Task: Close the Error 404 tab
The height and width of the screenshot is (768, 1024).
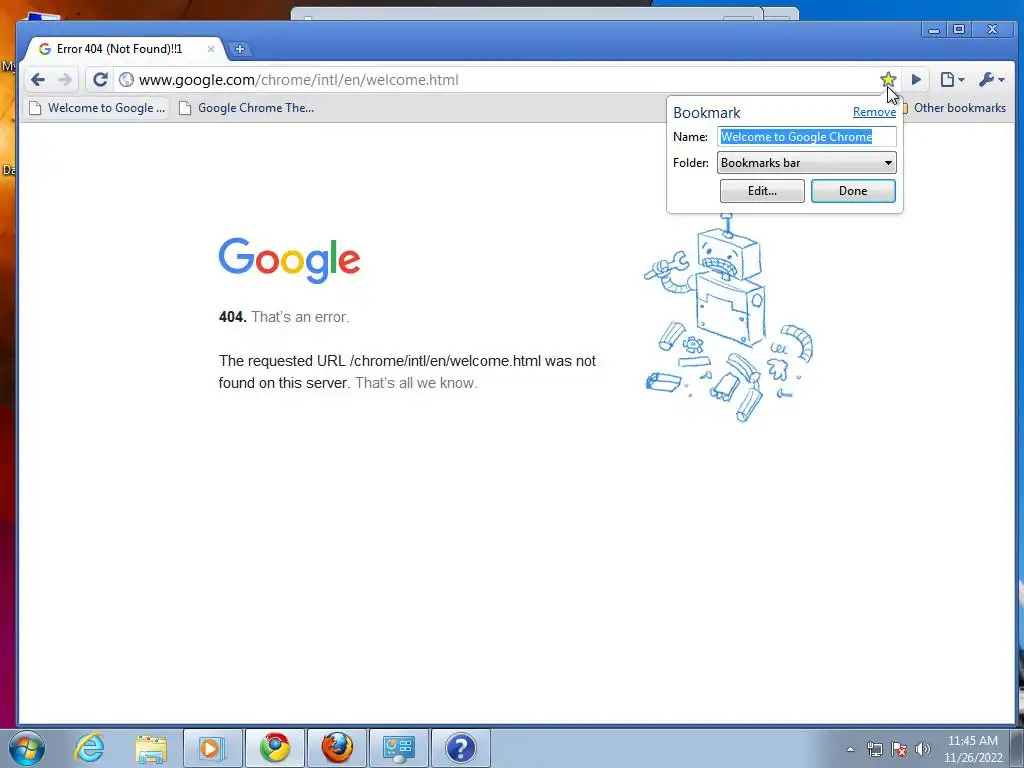Action: click(211, 49)
